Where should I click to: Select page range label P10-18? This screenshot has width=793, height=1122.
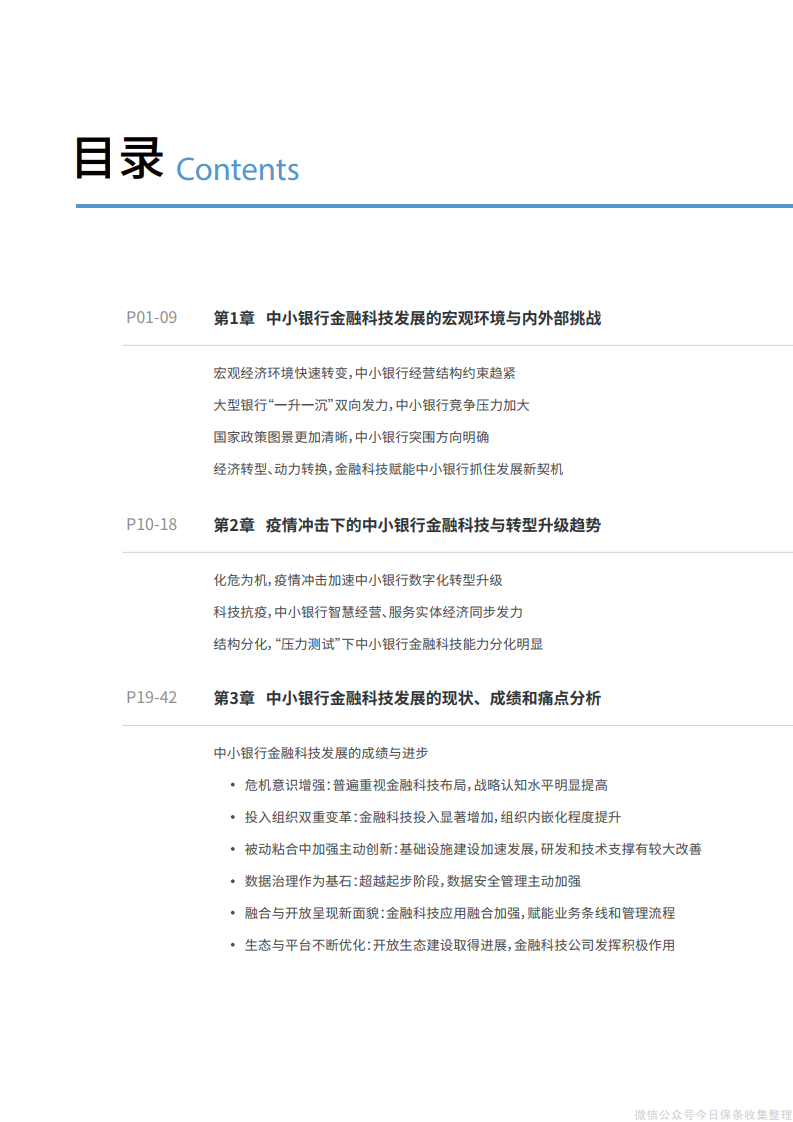coord(151,524)
